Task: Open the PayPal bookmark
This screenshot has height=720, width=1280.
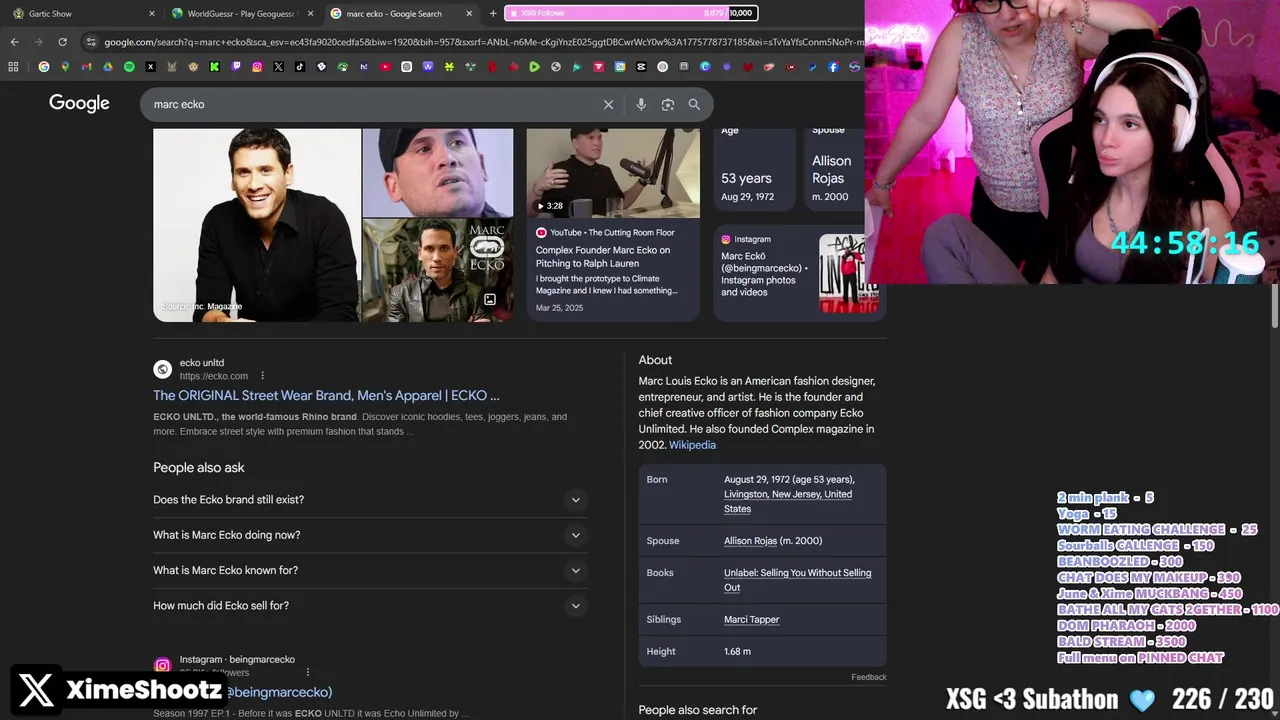Action: (812, 67)
